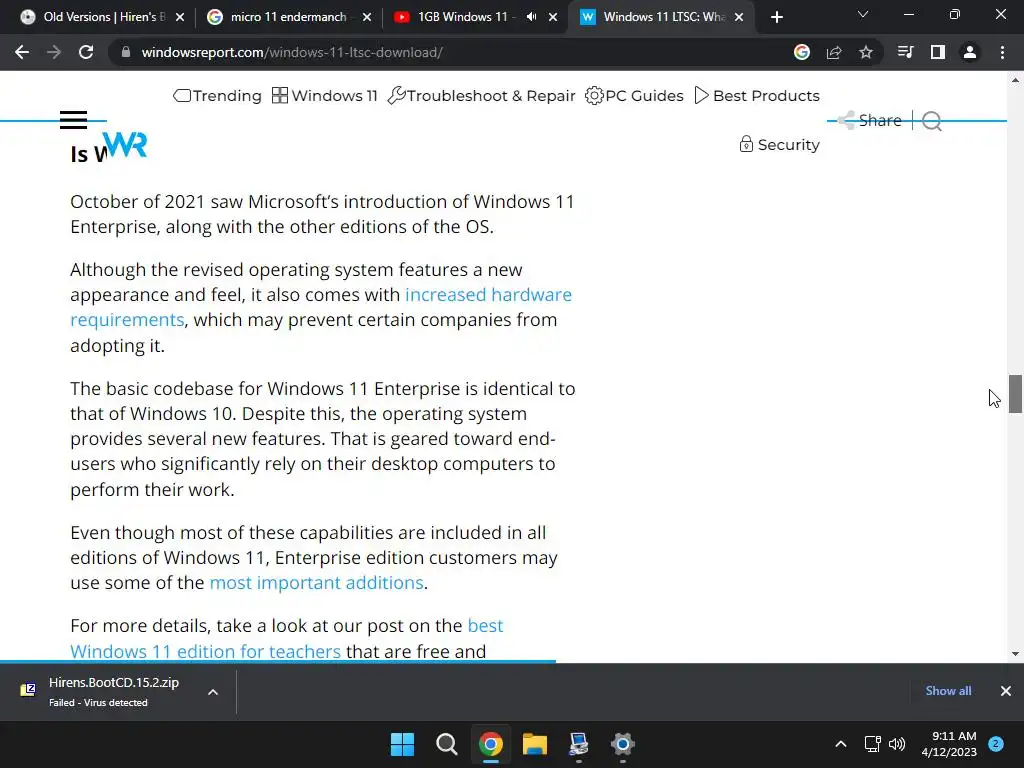1024x768 pixels.
Task: Open the Windows 11 section
Action: 325,95
